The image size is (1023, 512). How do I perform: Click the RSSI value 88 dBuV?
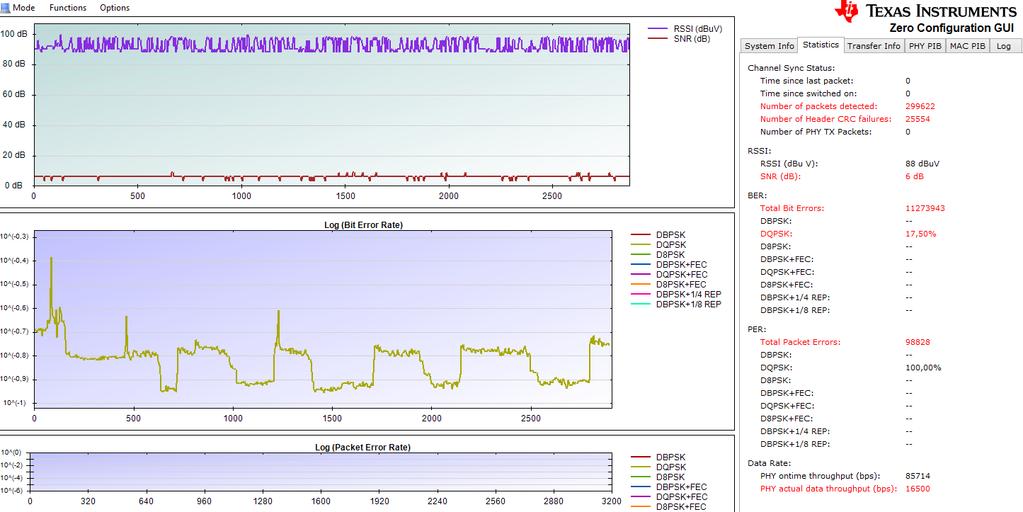pyautogui.click(x=923, y=164)
